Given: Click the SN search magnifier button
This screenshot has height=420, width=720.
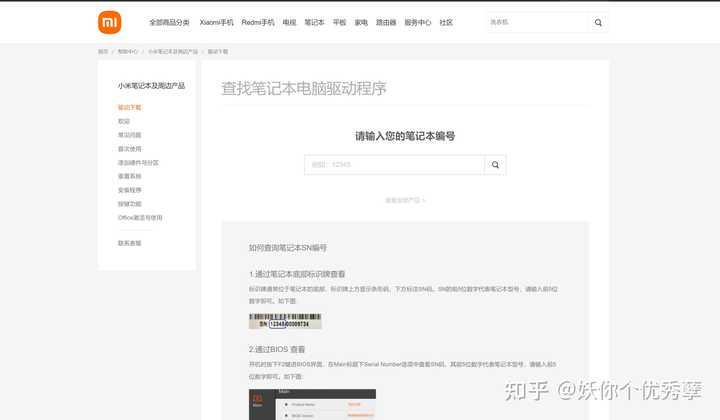Looking at the screenshot, I should [x=495, y=165].
